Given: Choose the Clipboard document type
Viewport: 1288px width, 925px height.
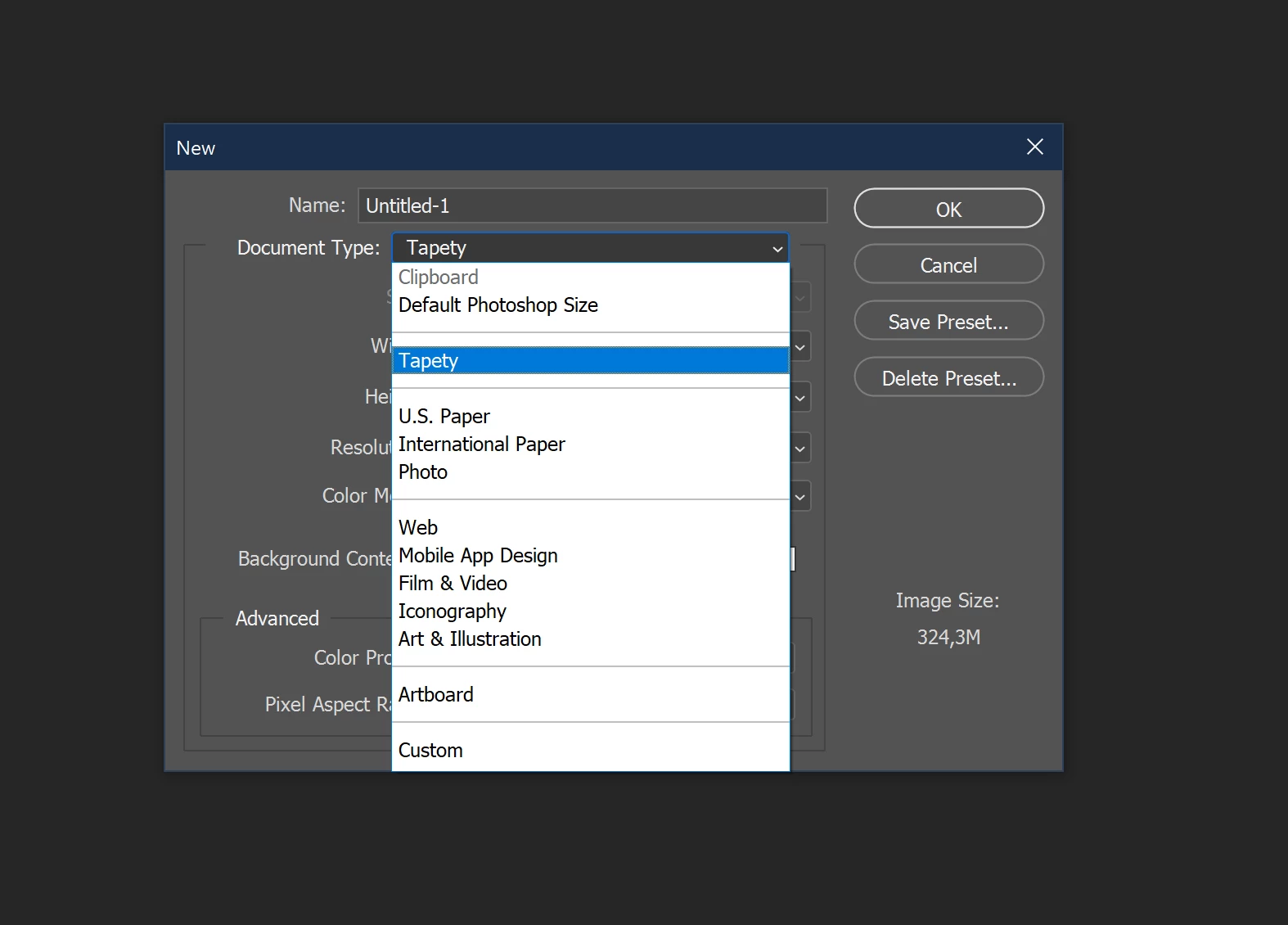Looking at the screenshot, I should tap(591, 277).
